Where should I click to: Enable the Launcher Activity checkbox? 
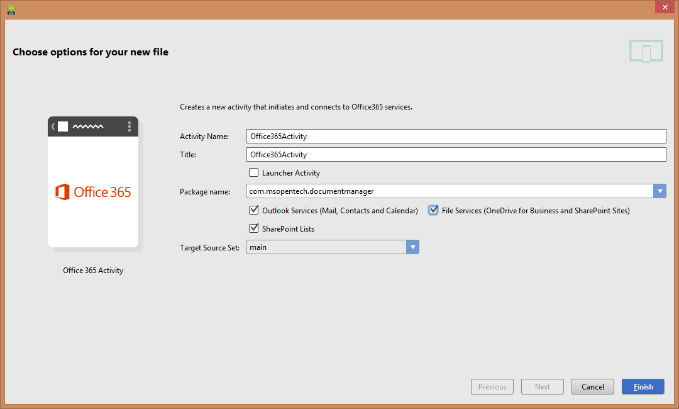pyautogui.click(x=254, y=172)
